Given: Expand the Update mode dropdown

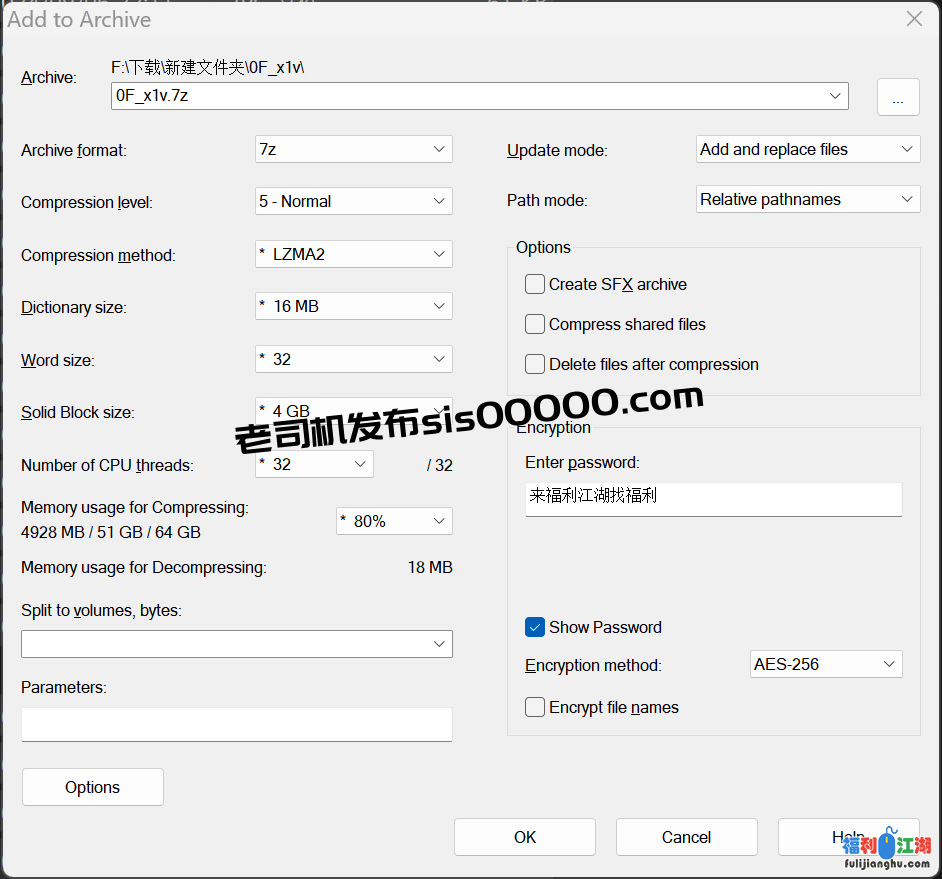Looking at the screenshot, I should [x=807, y=149].
